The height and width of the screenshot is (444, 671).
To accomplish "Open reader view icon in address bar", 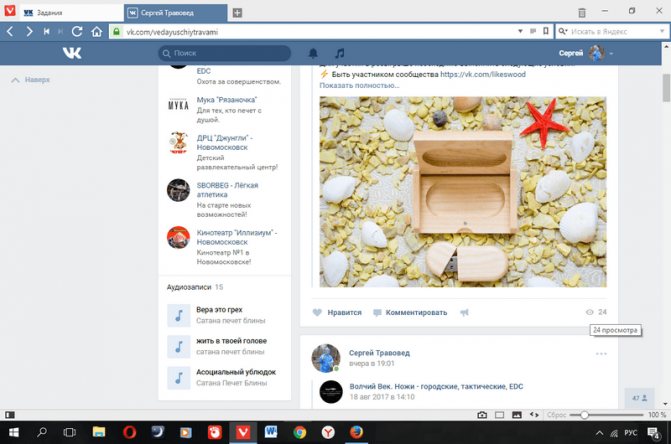I will tap(533, 31).
